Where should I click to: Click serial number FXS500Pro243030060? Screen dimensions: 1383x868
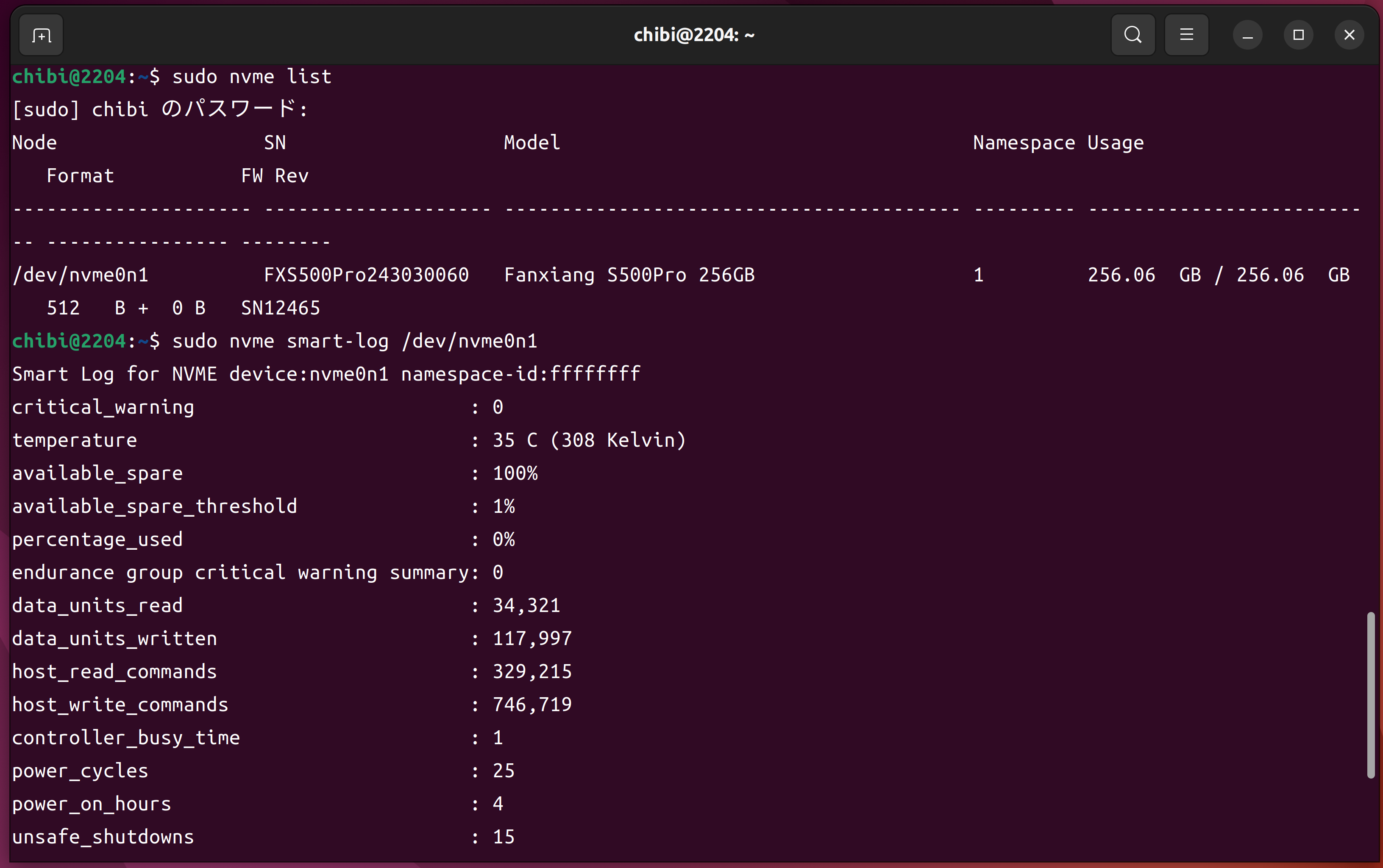pyautogui.click(x=366, y=275)
